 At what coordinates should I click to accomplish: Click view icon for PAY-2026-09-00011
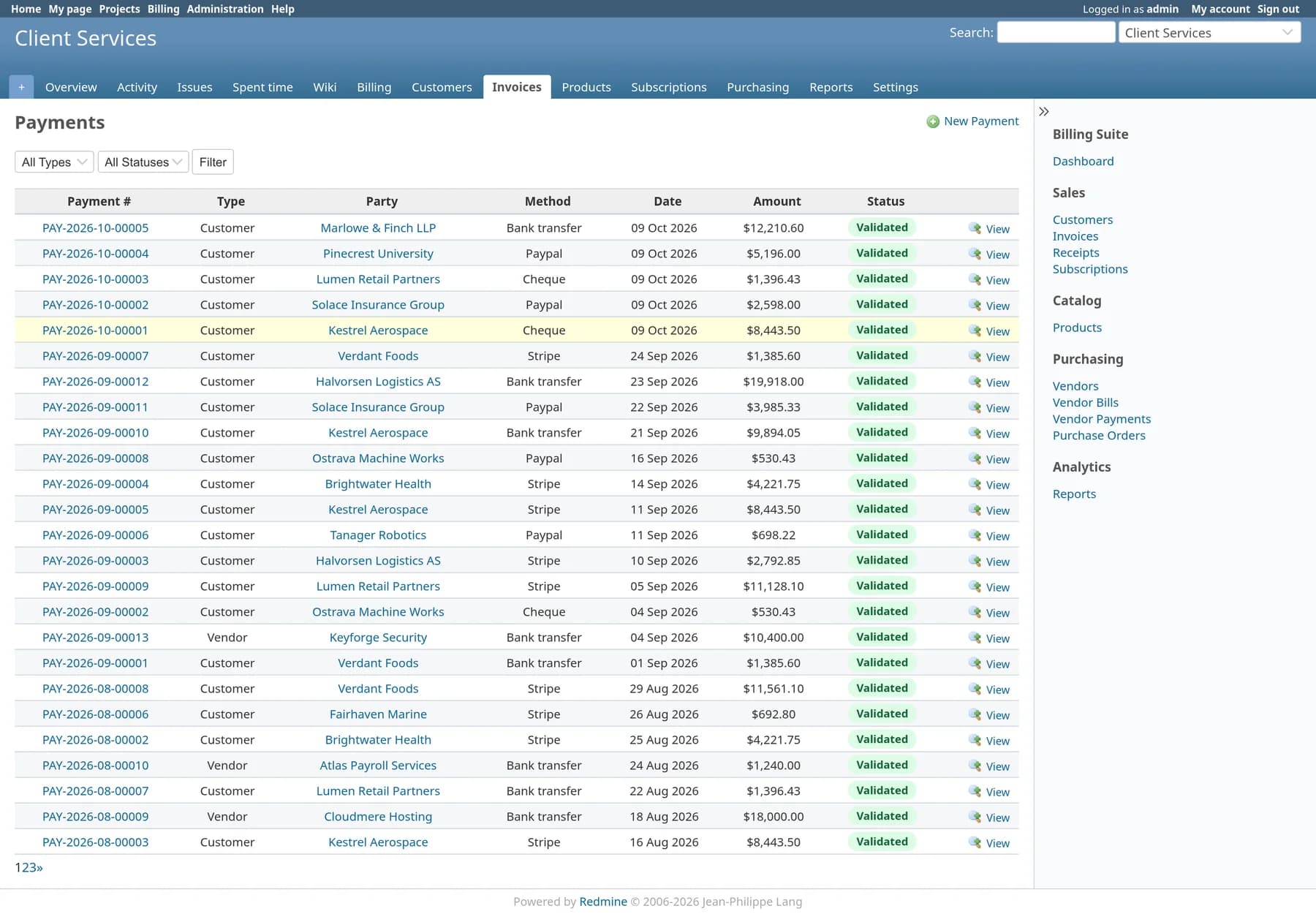pos(975,407)
